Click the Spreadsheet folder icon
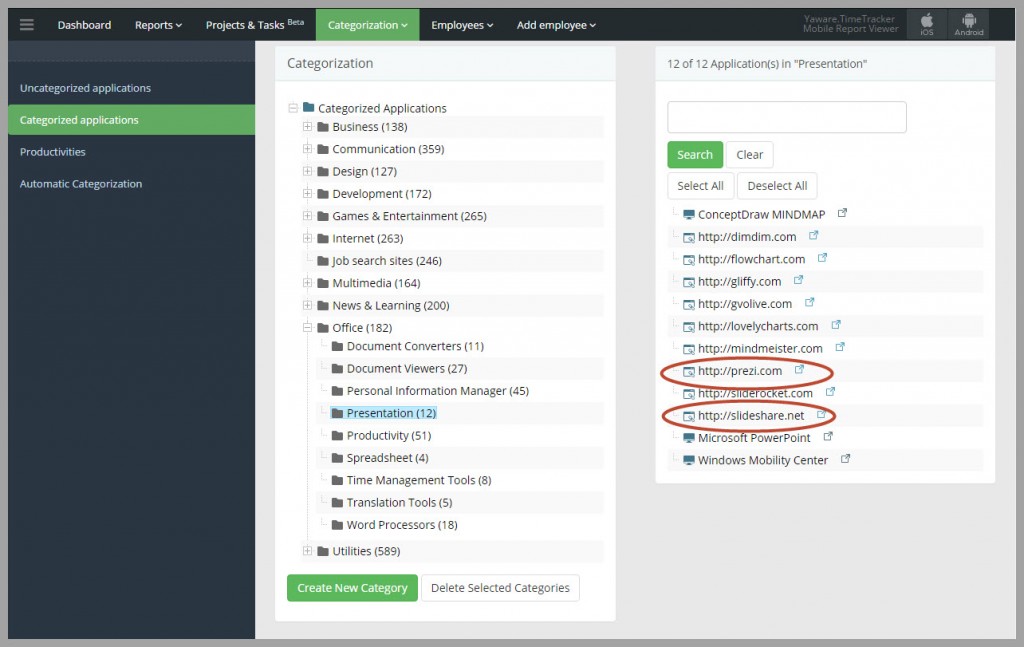This screenshot has width=1024, height=647. tap(337, 458)
